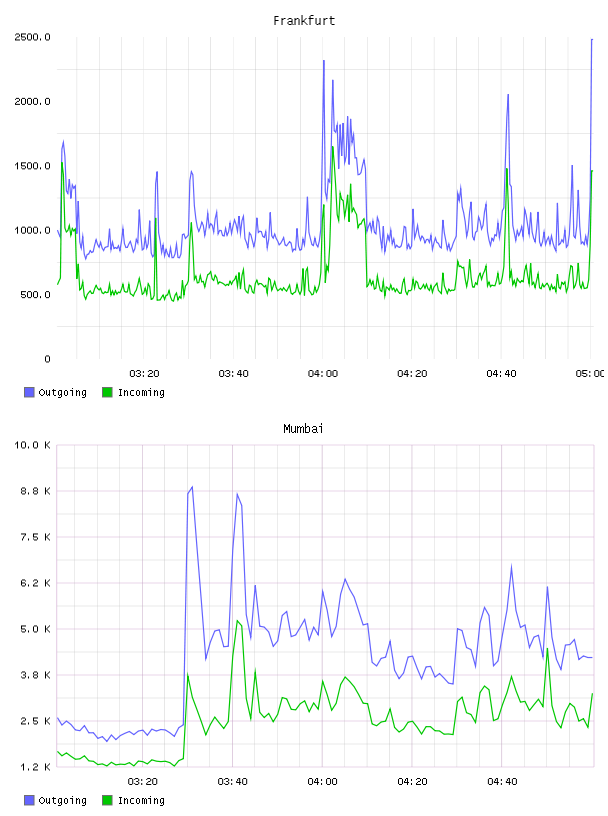Screen dimensions: 608x816
Task: Click the 03:20 time label in Mumbai chart
Action: pyautogui.click(x=143, y=782)
